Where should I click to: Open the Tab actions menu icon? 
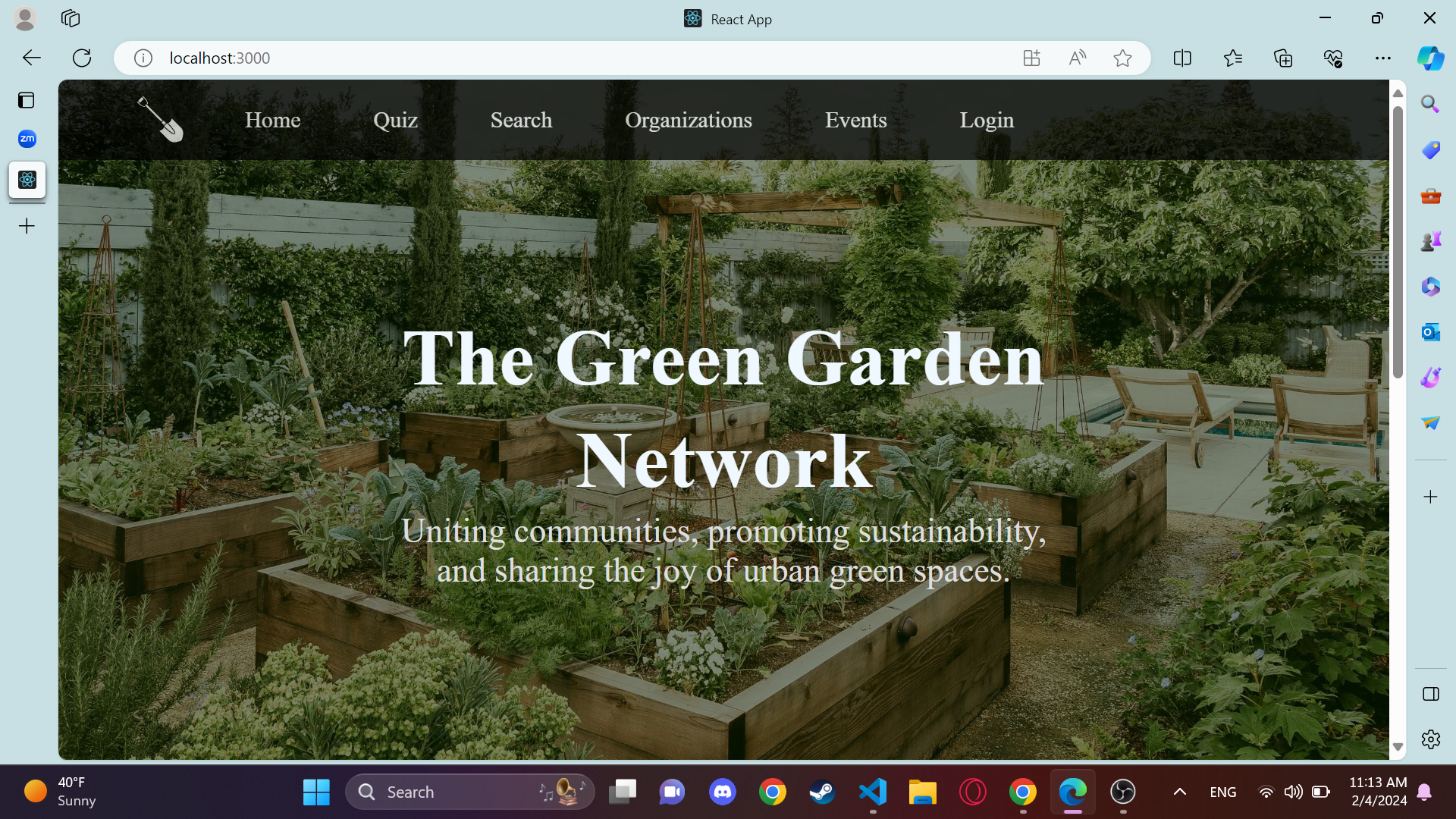point(27,100)
